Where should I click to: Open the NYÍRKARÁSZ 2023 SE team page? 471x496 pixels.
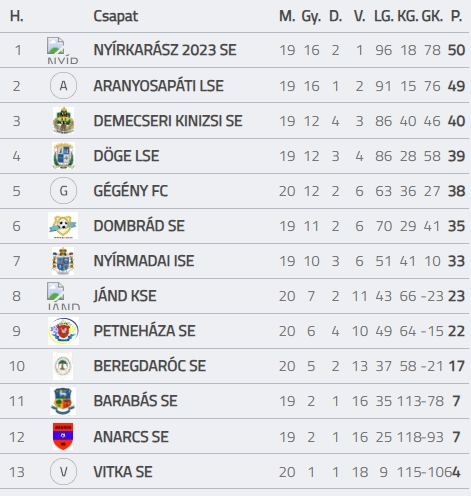pos(165,50)
